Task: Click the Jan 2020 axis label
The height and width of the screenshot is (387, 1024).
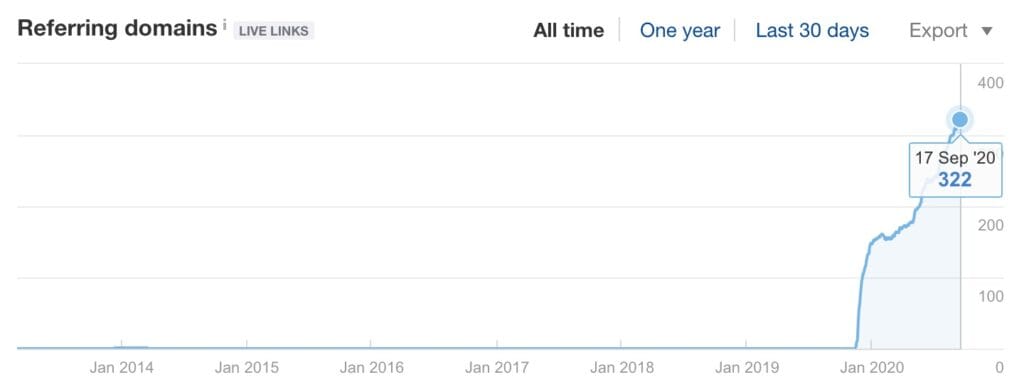Action: click(x=872, y=367)
